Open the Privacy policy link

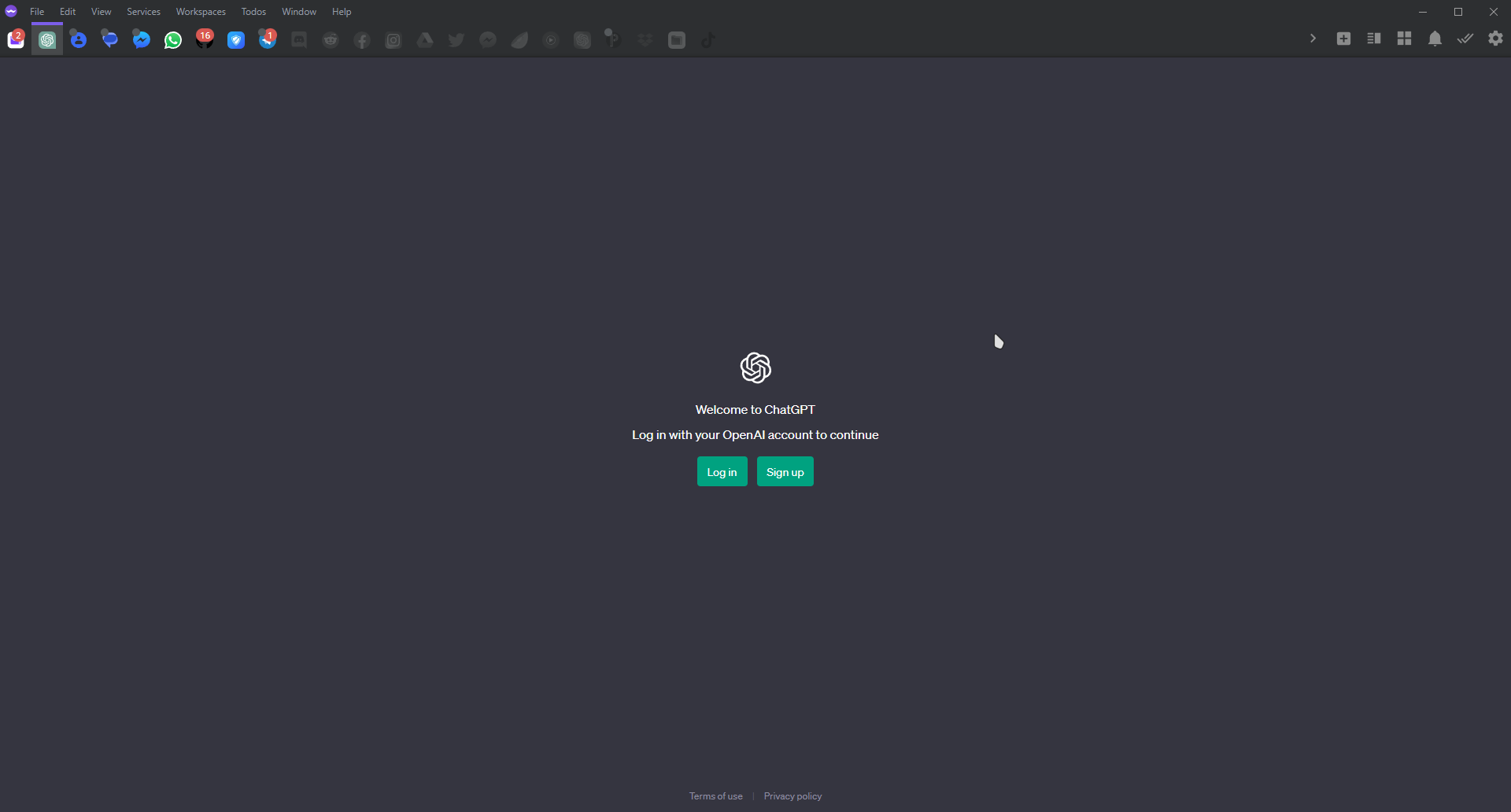point(792,795)
